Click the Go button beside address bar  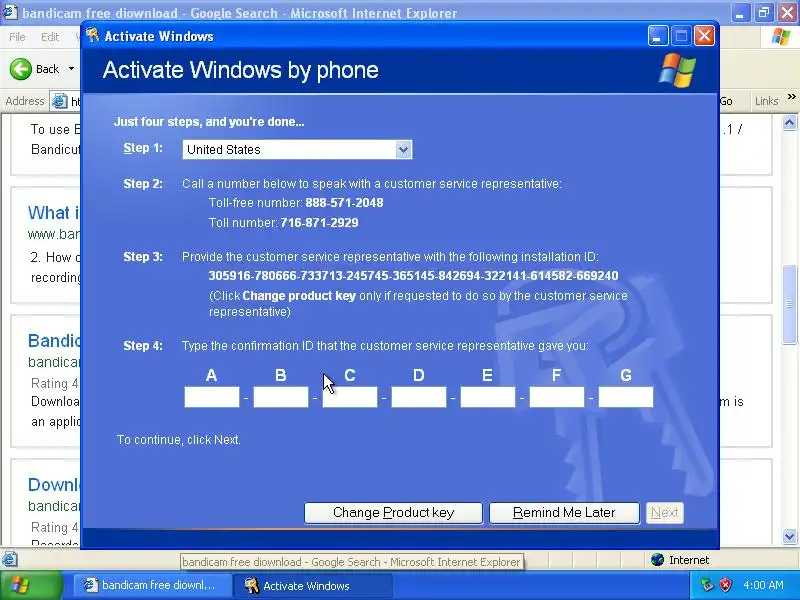[x=726, y=101]
